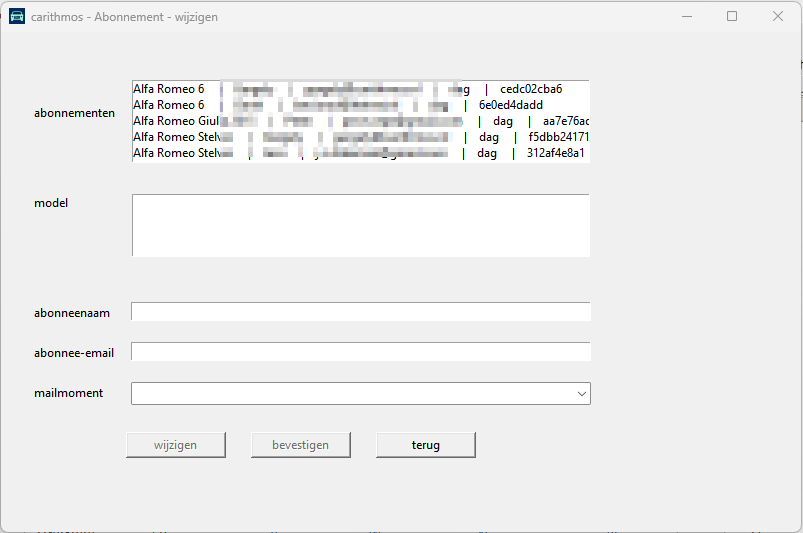Go back with the terug button
803x533 pixels.
(425, 445)
